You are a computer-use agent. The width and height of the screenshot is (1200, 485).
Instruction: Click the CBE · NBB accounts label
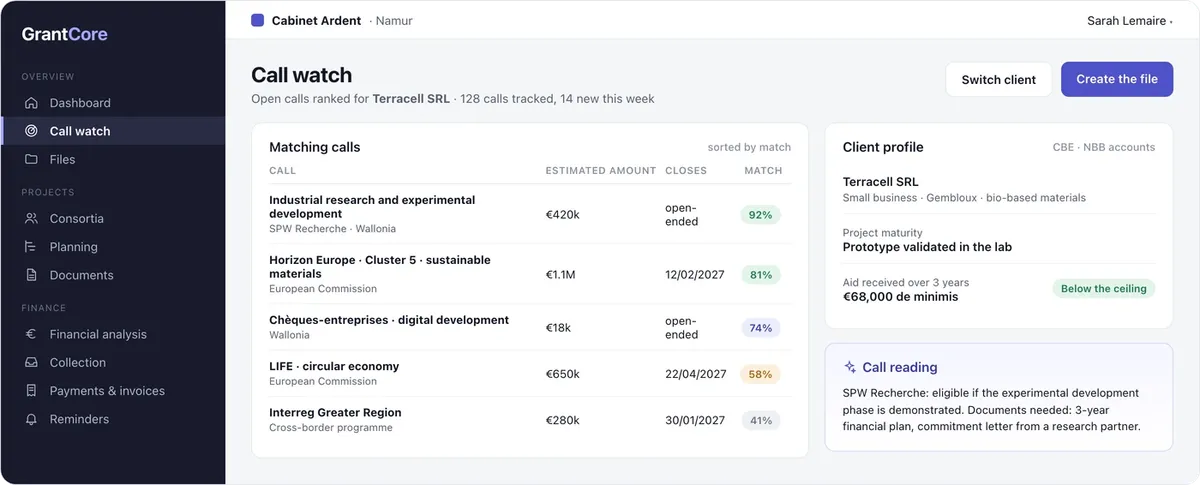pyautogui.click(x=1104, y=147)
